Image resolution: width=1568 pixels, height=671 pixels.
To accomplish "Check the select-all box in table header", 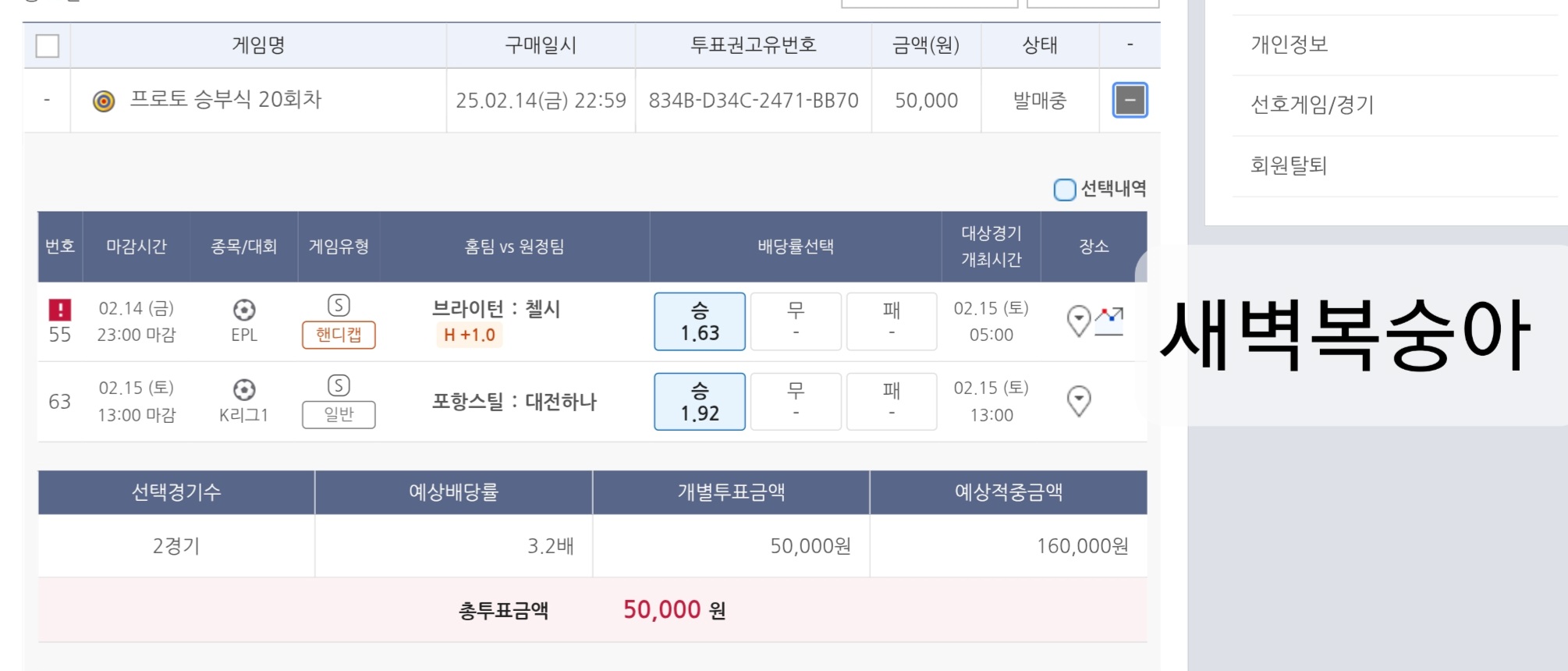I will (x=48, y=46).
